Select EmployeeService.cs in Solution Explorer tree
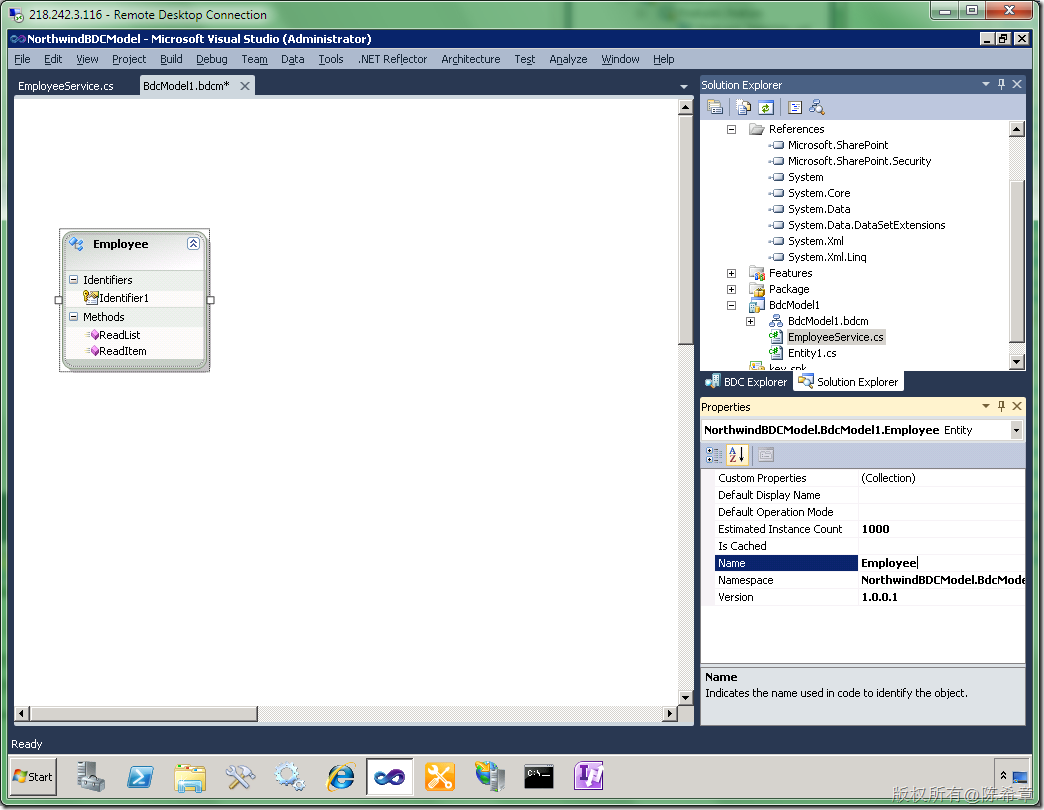This screenshot has height=810, width=1044. (836, 337)
